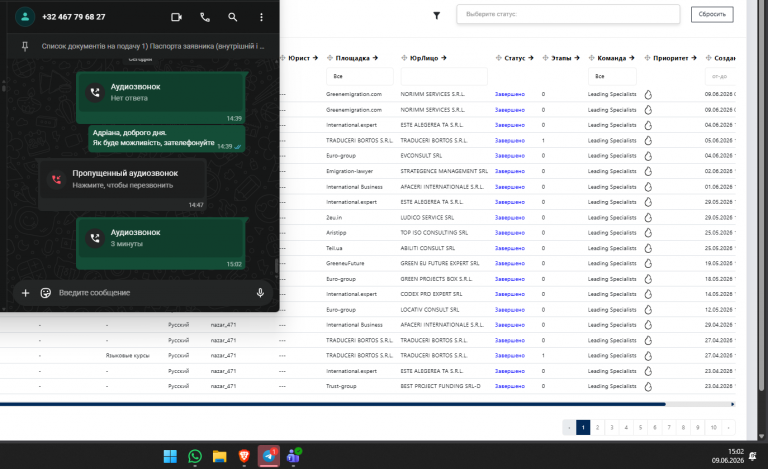Open Microsoft Teams from the taskbar
Screen dimensions: 768x469
293,456
